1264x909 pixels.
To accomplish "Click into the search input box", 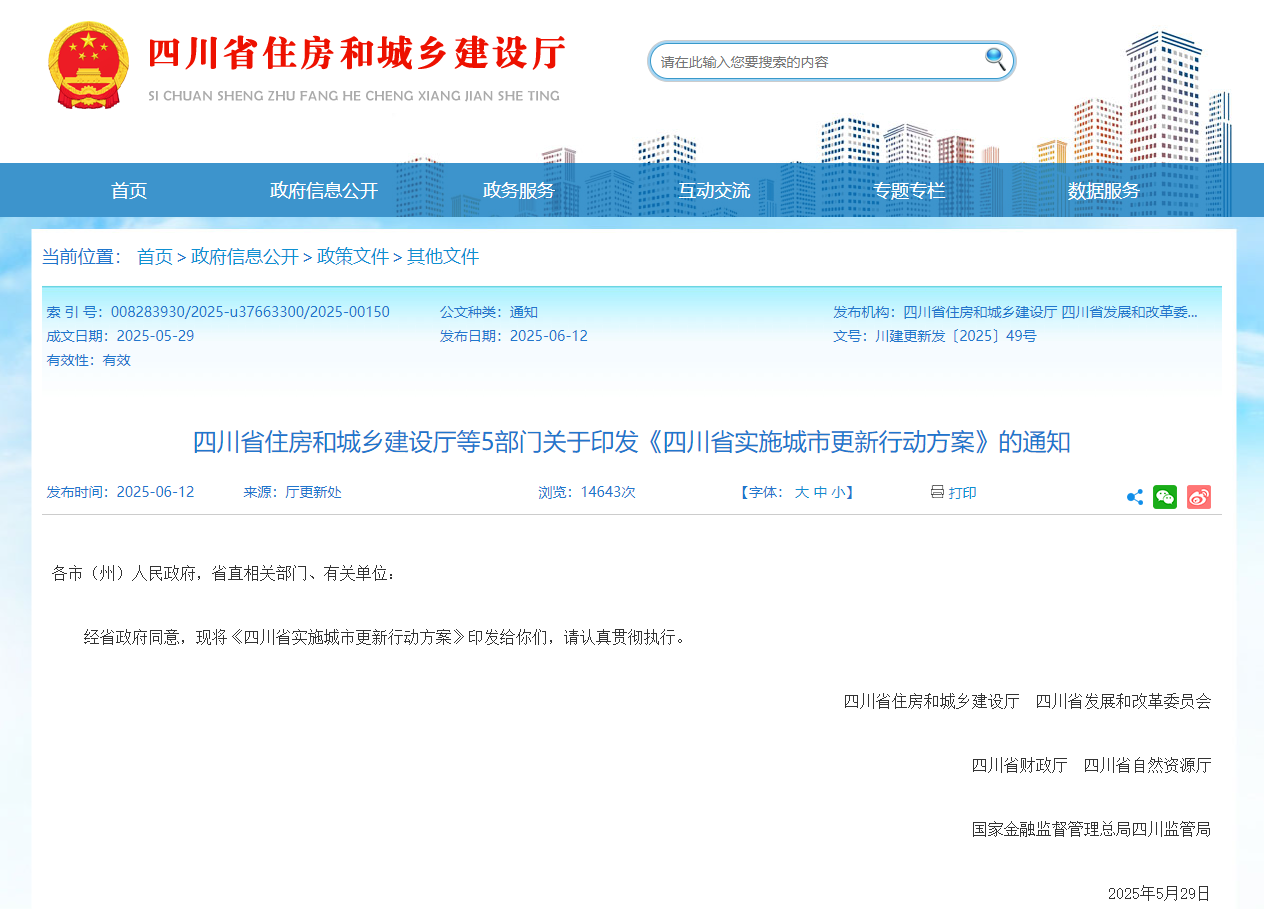I will coord(815,62).
